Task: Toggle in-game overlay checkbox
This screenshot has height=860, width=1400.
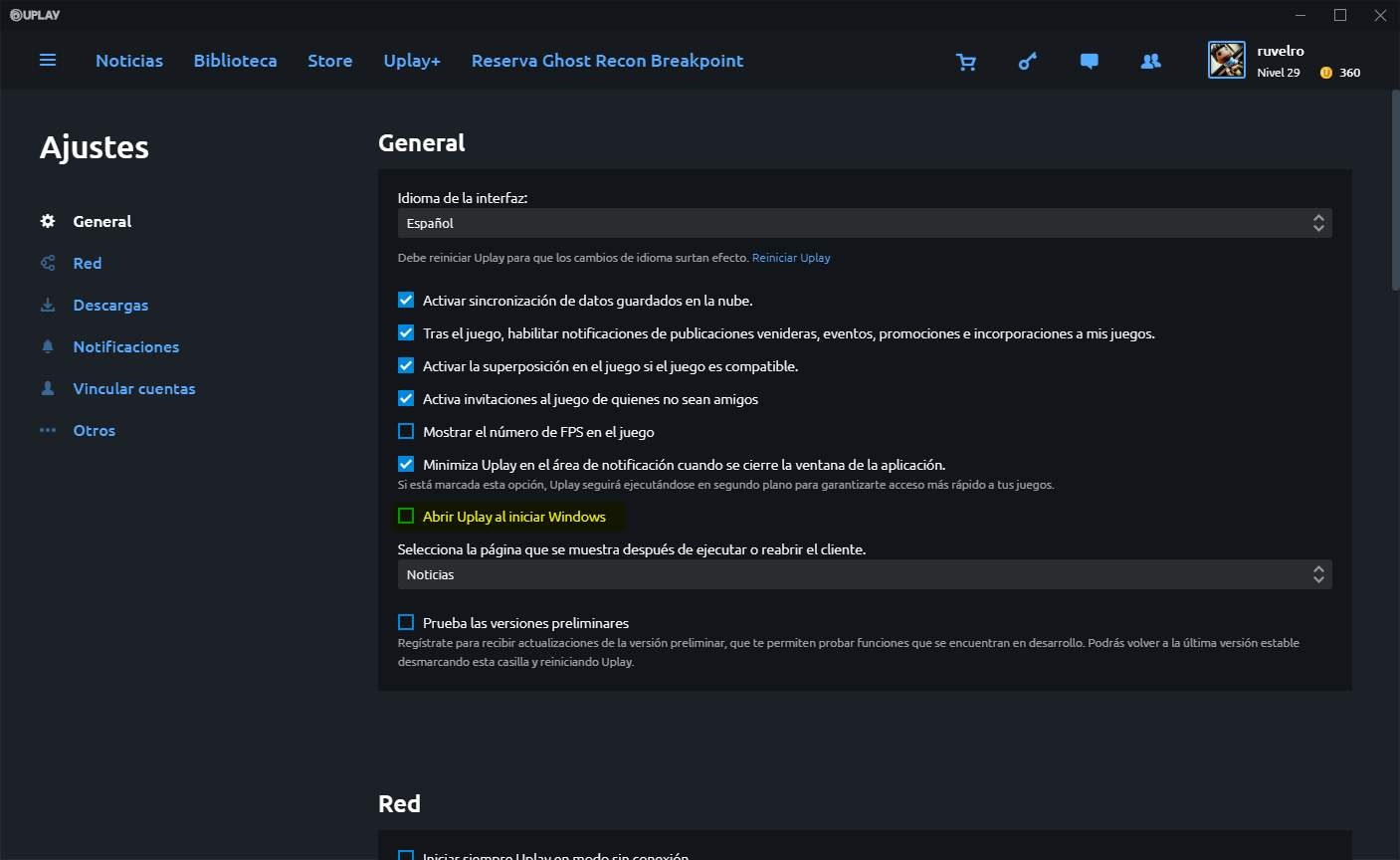Action: point(406,365)
